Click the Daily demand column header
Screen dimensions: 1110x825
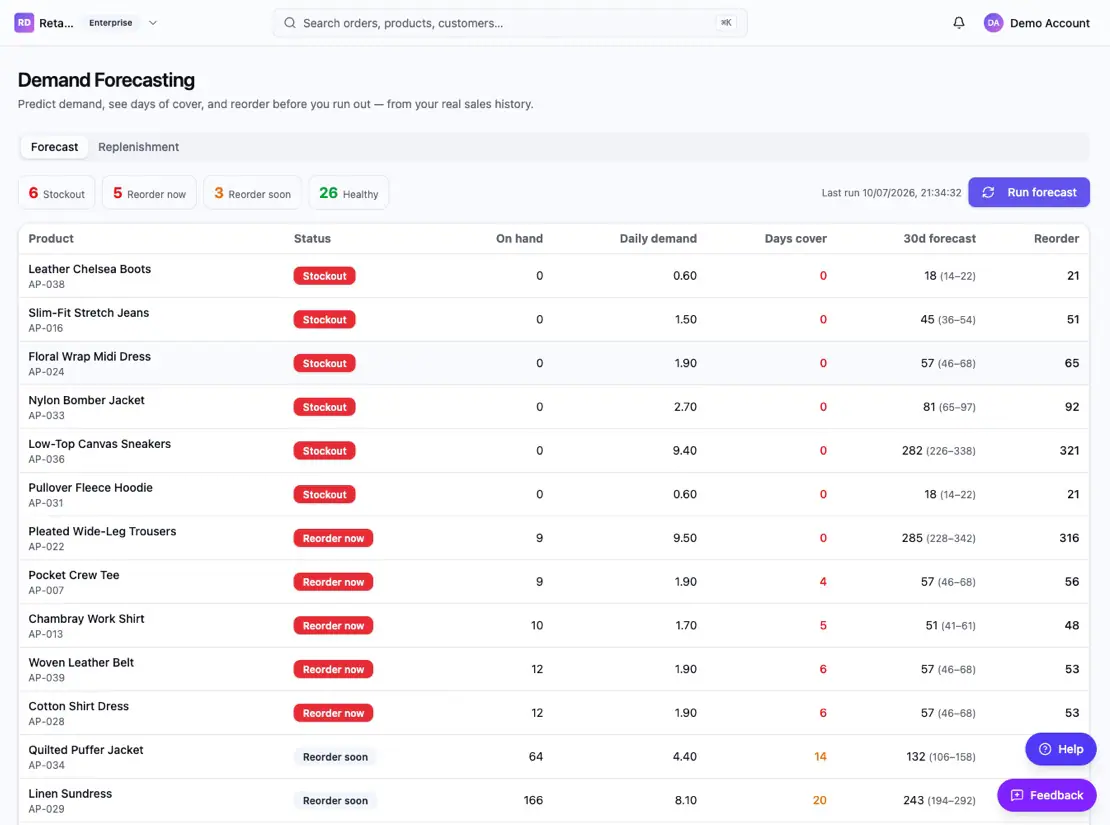658,239
